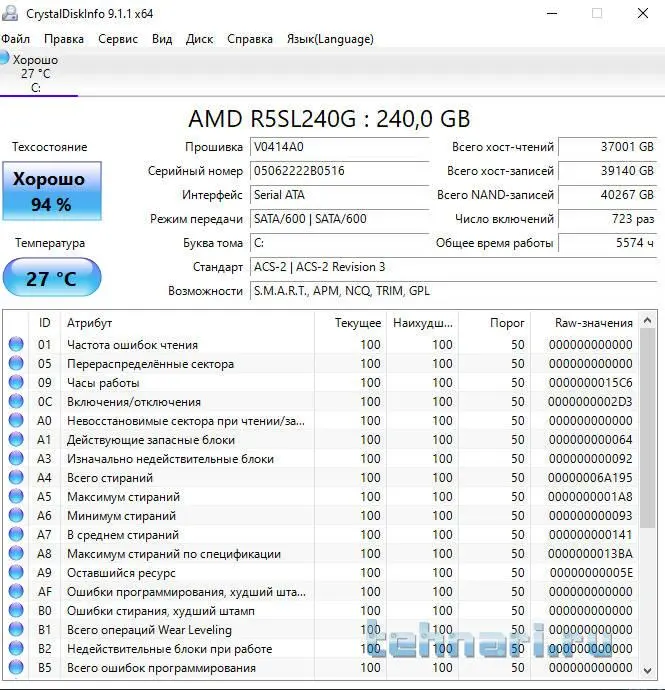Click the Текущее column header

tap(350, 323)
